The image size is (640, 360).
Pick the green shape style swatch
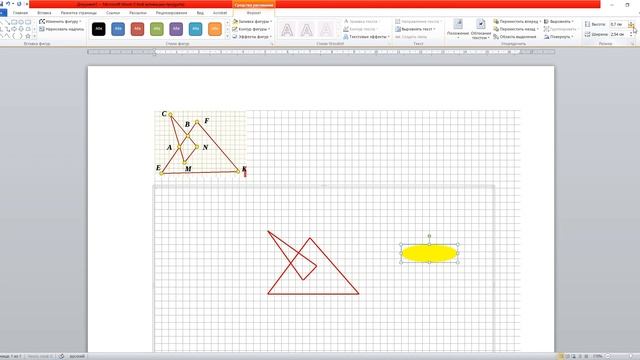pyautogui.click(x=157, y=29)
